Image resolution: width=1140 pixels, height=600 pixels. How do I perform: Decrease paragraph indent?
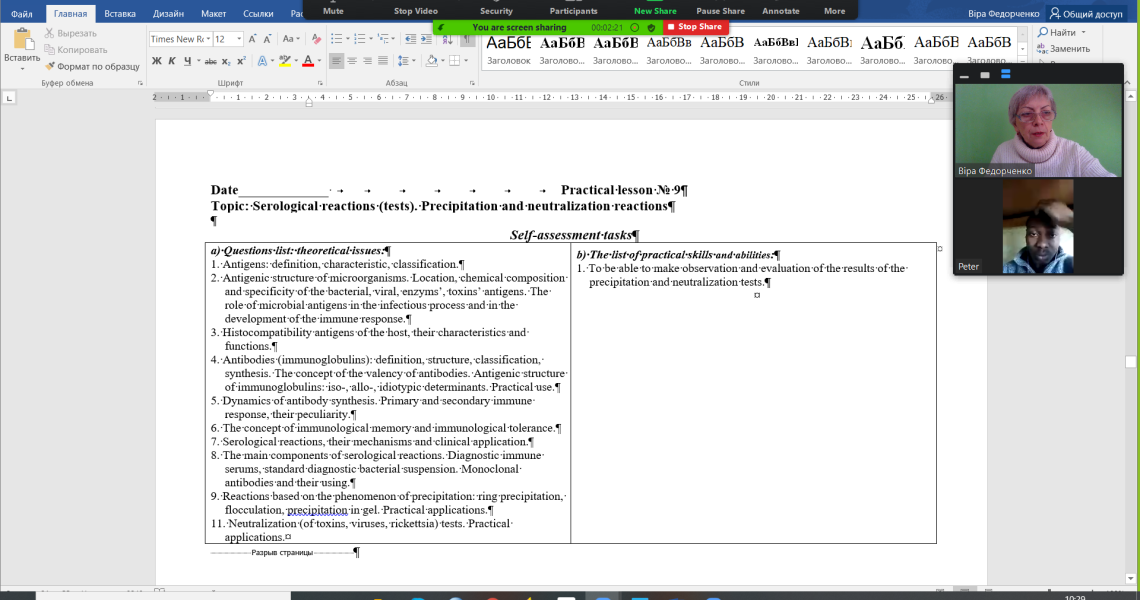tap(410, 39)
